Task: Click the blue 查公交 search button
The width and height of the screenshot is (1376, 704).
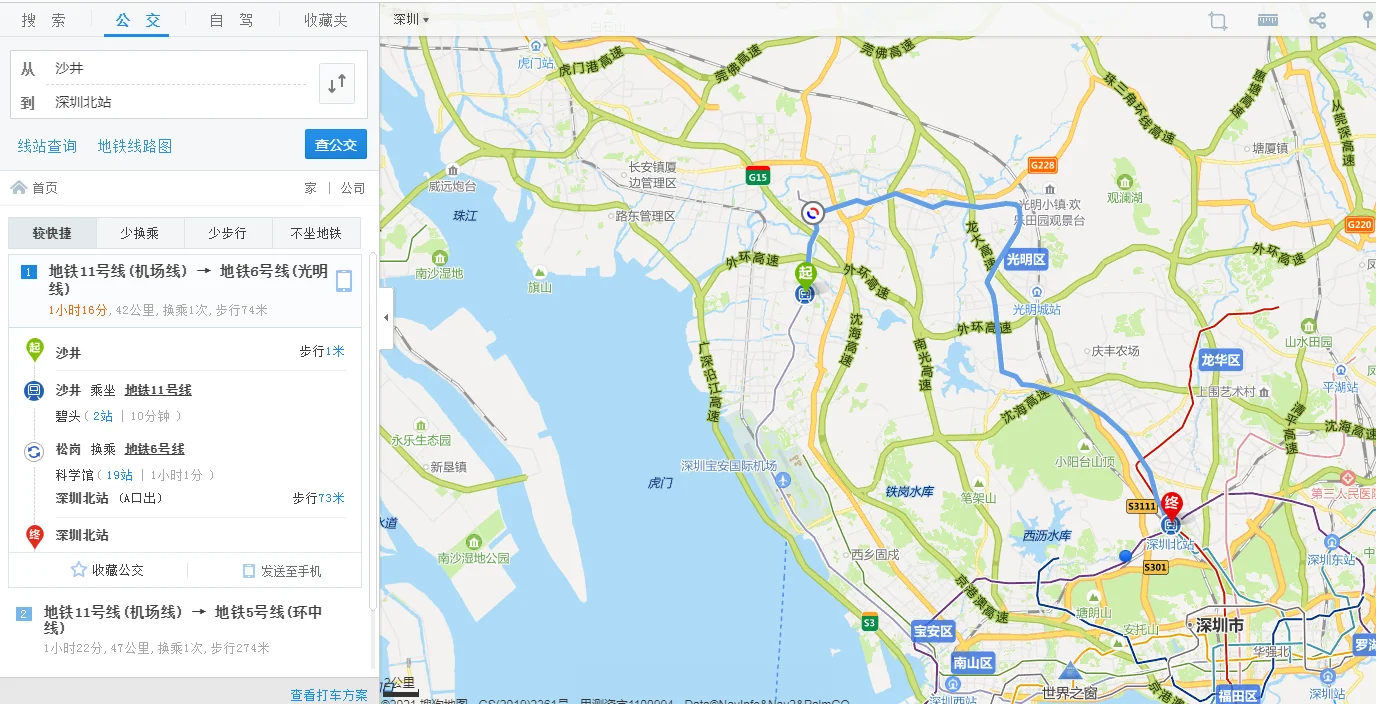Action: pyautogui.click(x=335, y=144)
